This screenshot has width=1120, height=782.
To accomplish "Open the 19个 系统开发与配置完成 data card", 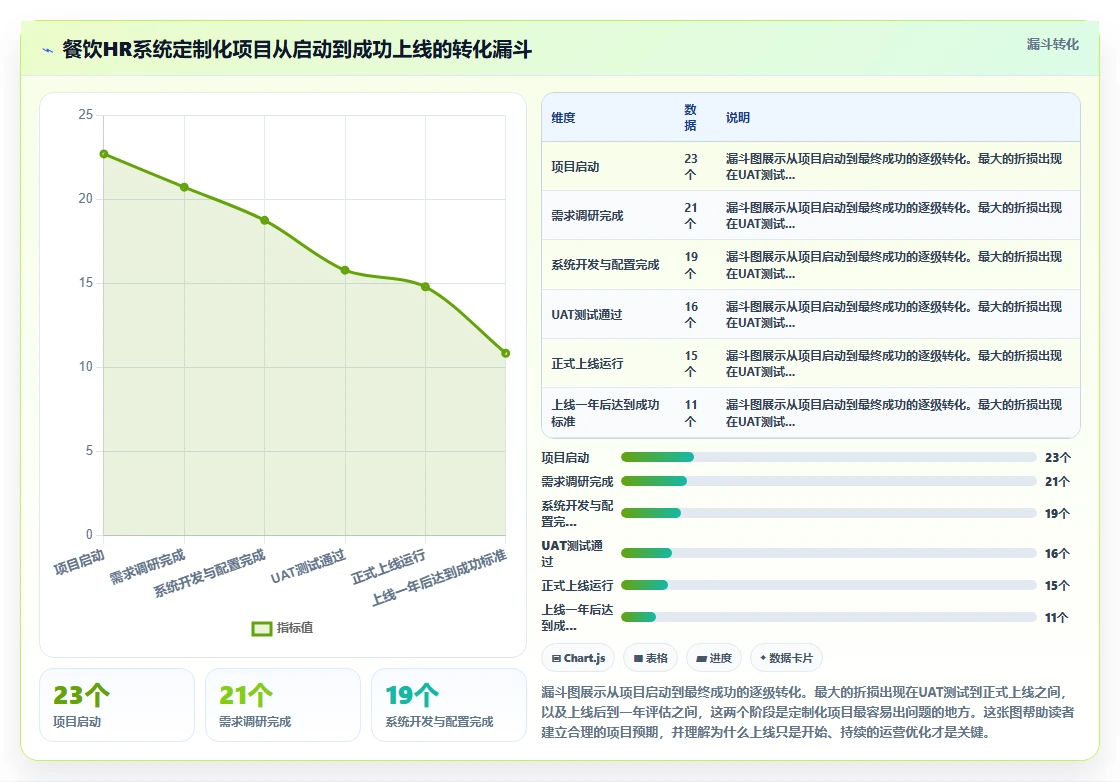I will coord(449,705).
